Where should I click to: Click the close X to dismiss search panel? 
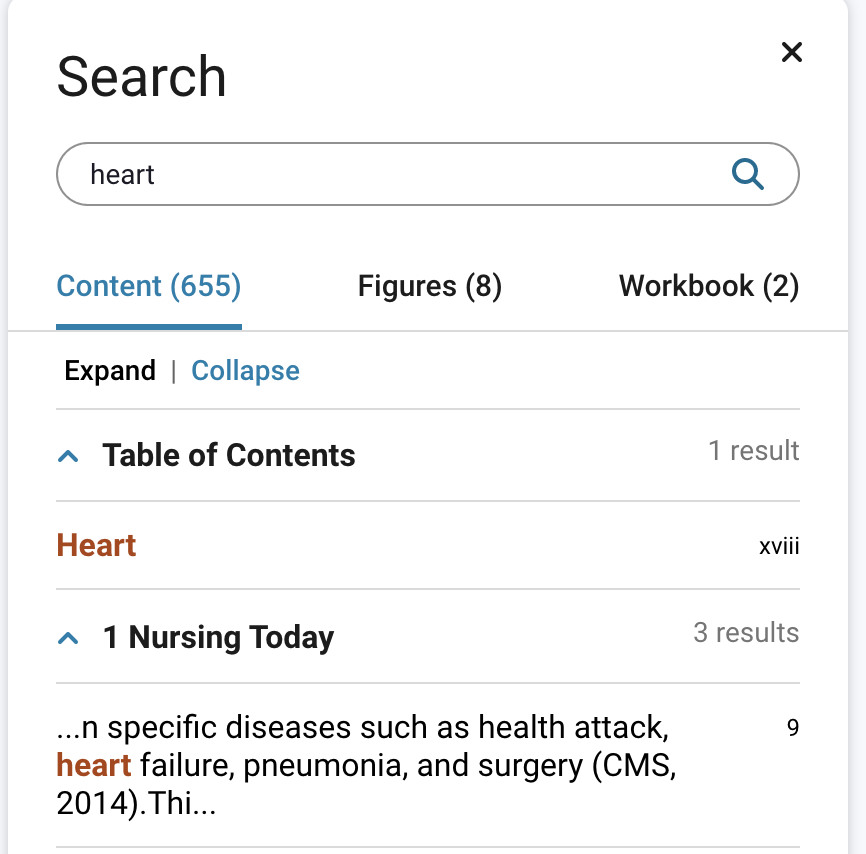[x=792, y=52]
